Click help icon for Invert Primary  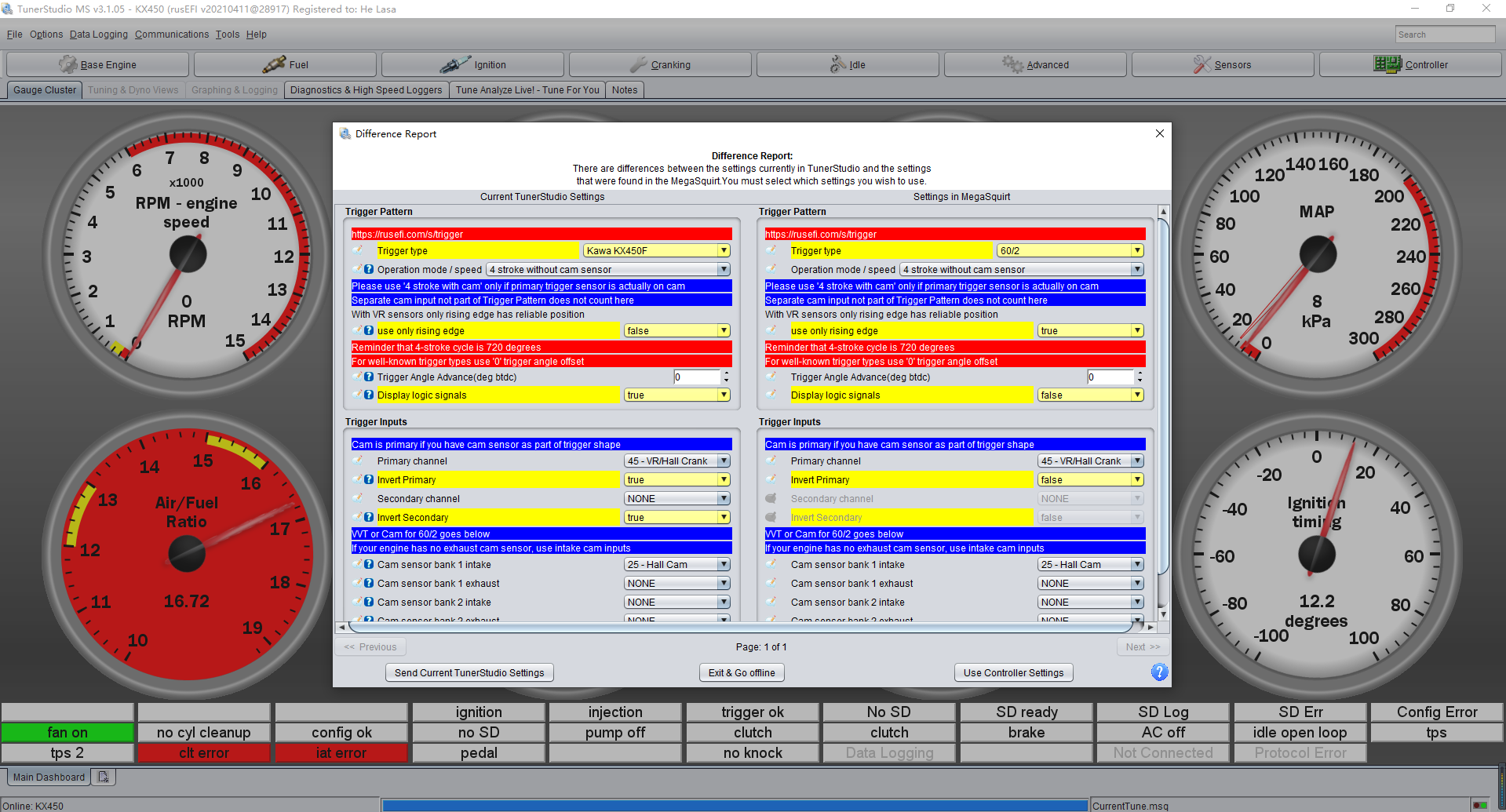(369, 479)
